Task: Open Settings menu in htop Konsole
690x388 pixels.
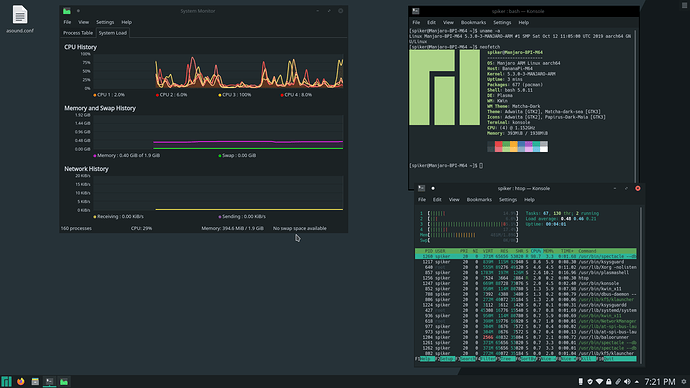Action: coord(508,200)
